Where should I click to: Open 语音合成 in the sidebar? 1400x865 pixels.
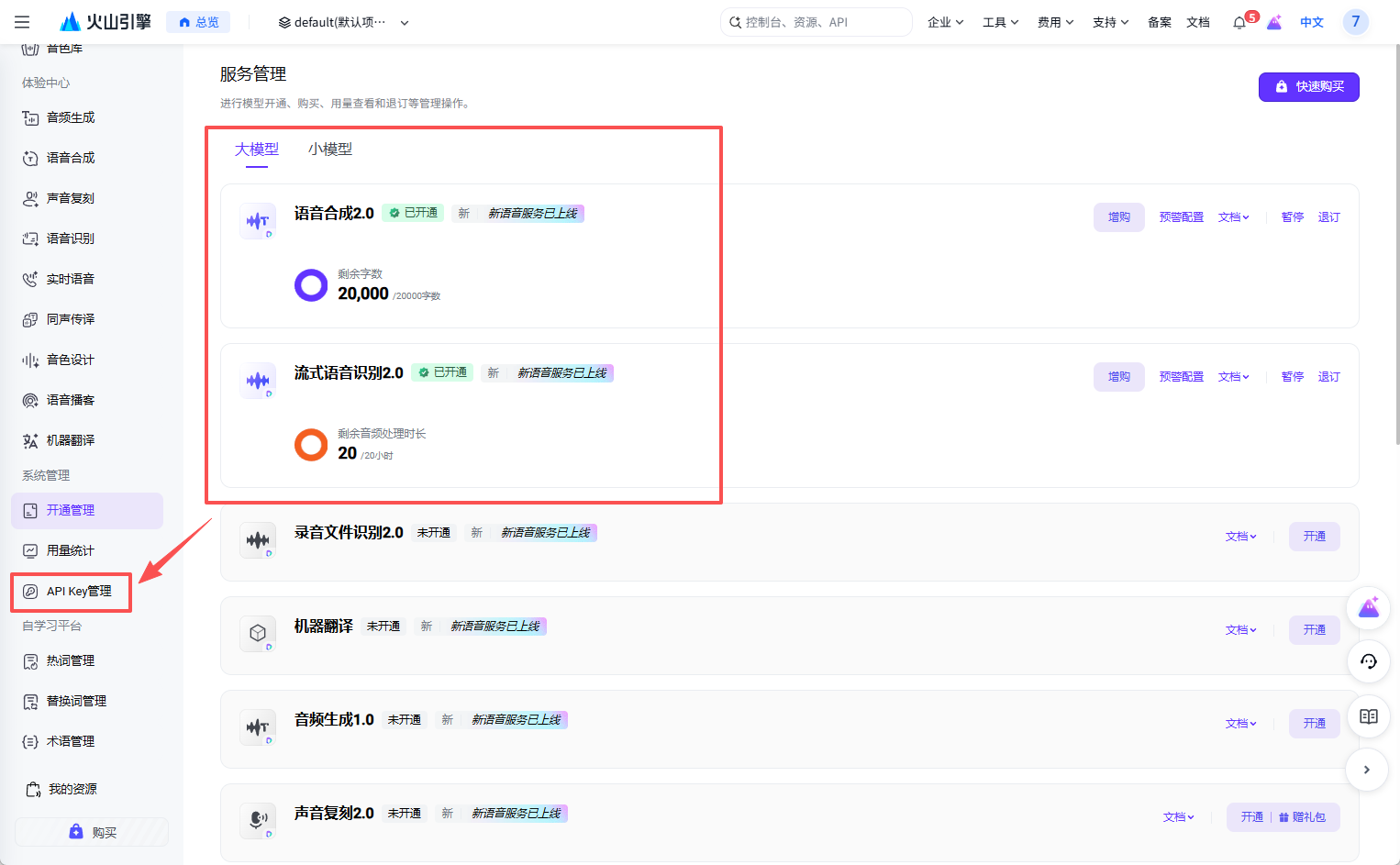tap(87, 158)
